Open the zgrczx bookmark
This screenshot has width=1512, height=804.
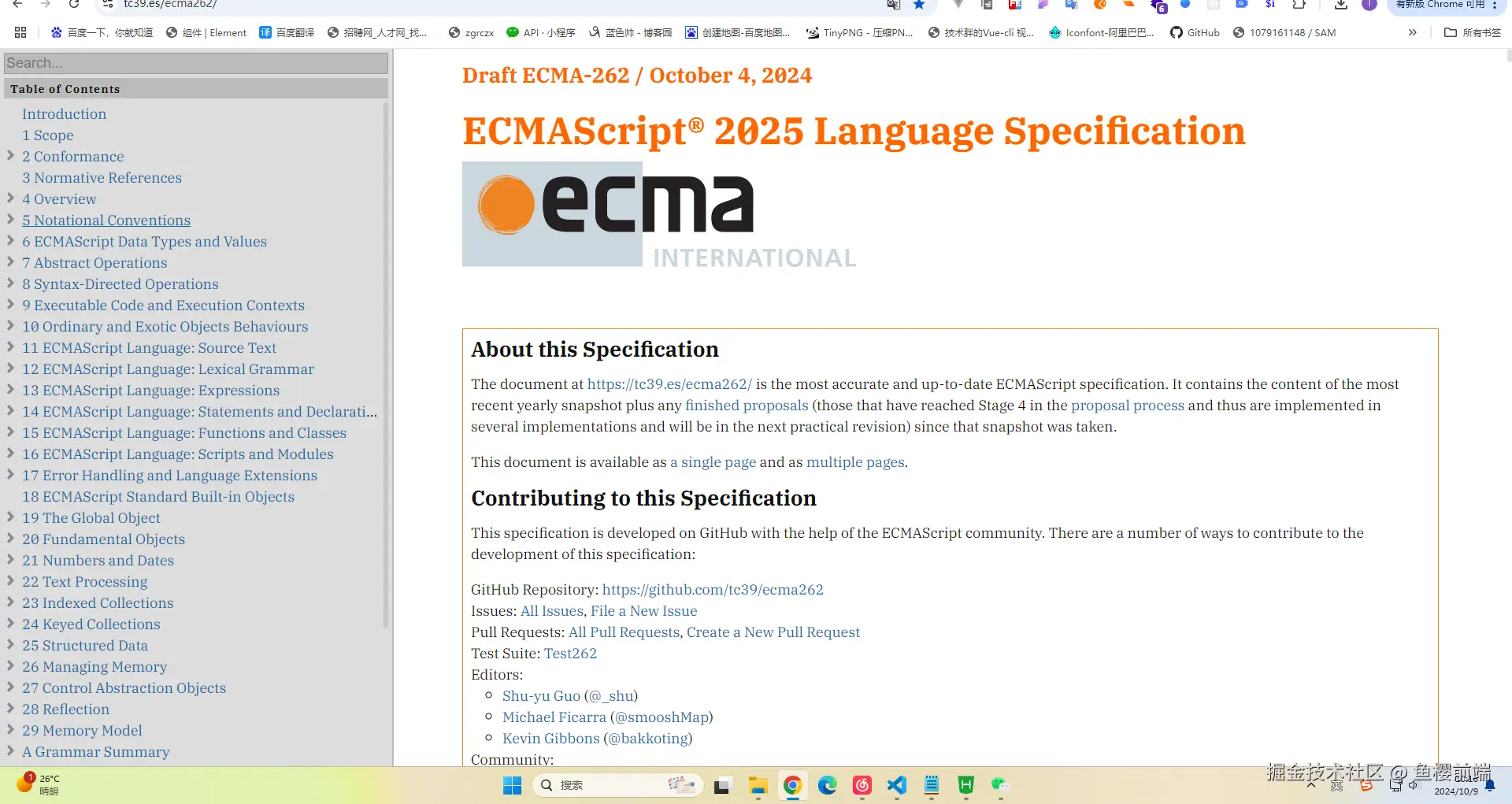click(471, 32)
